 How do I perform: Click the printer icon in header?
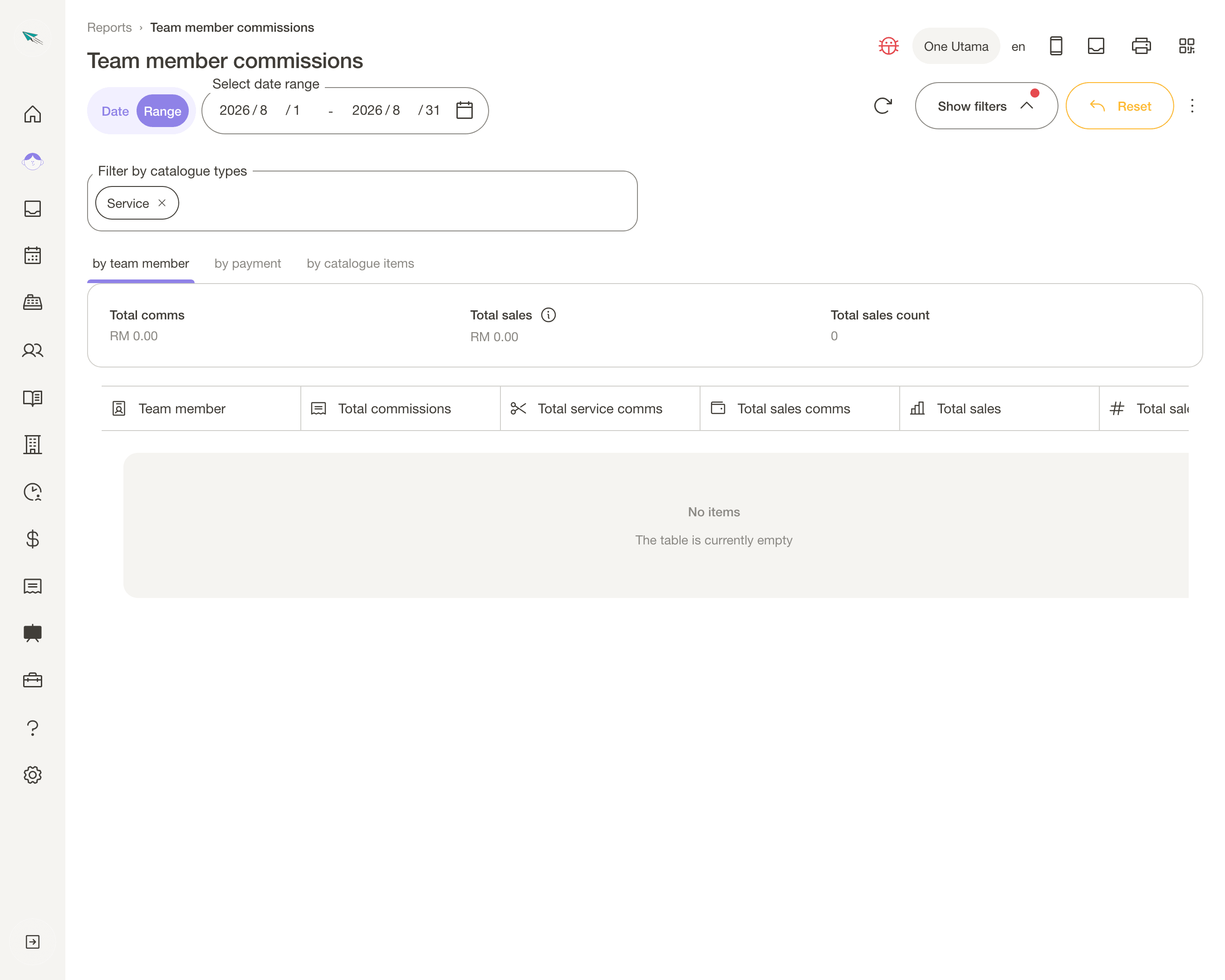click(1141, 46)
